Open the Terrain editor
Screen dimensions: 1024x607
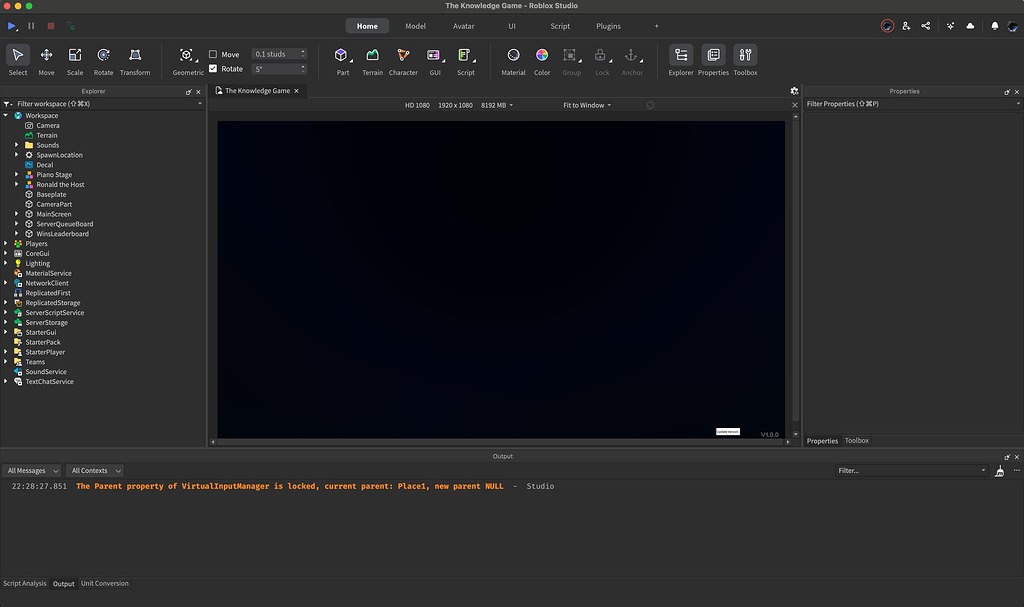point(371,58)
